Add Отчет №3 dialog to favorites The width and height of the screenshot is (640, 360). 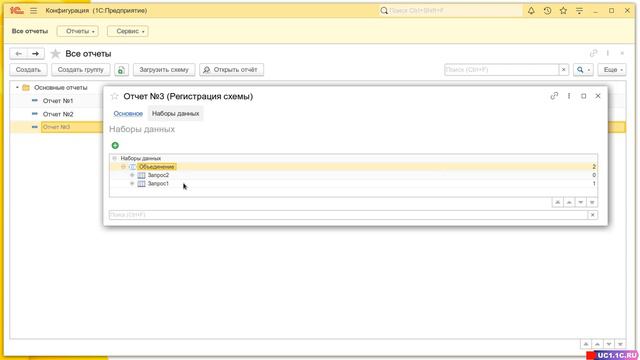coord(114,96)
